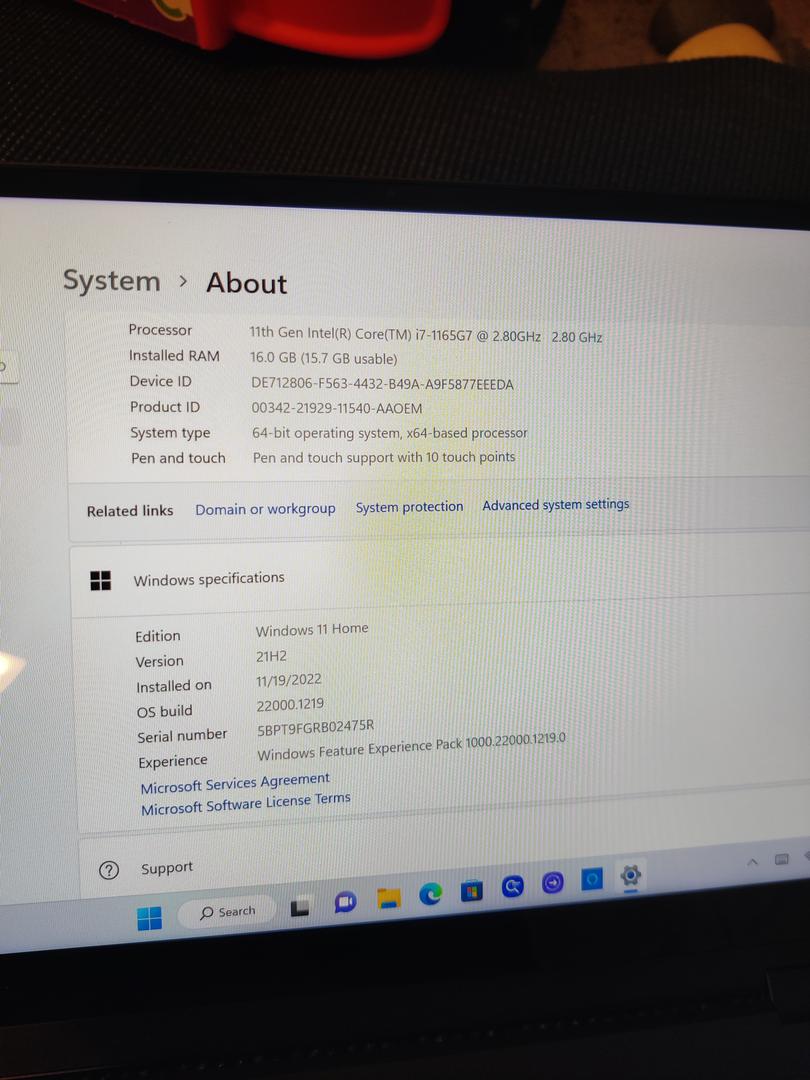The width and height of the screenshot is (810, 1080).
Task: Click the Processor value i7-1165G7 text
Action: click(x=426, y=335)
